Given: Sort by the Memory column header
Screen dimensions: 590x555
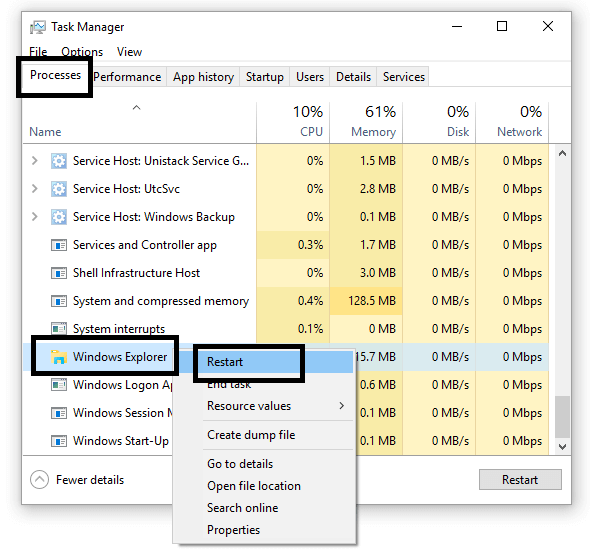Looking at the screenshot, I should coord(366,122).
